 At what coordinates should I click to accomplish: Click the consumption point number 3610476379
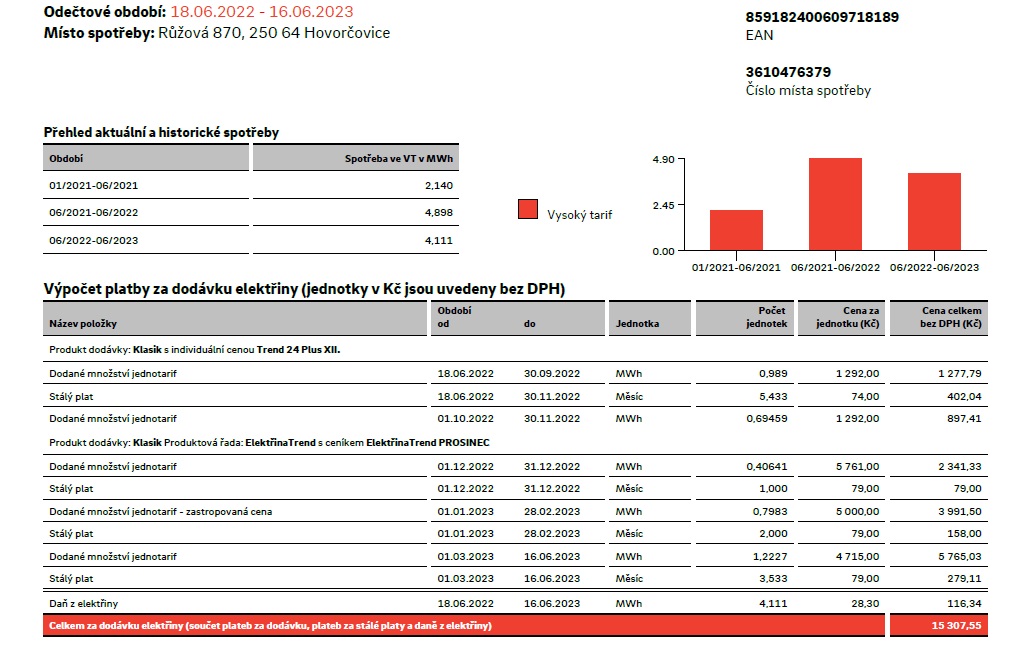[x=788, y=72]
